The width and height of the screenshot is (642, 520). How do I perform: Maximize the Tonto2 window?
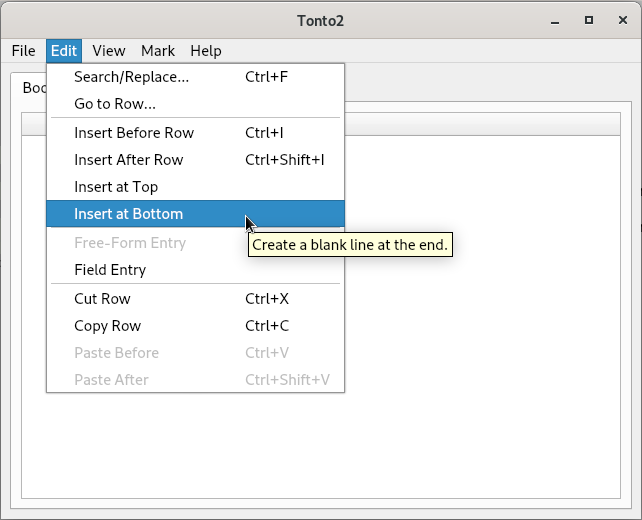coord(589,20)
